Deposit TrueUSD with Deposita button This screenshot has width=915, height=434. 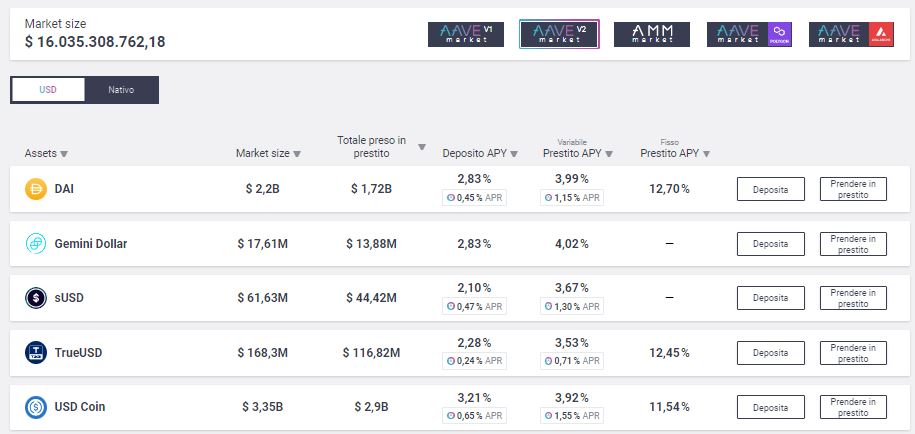click(x=770, y=353)
